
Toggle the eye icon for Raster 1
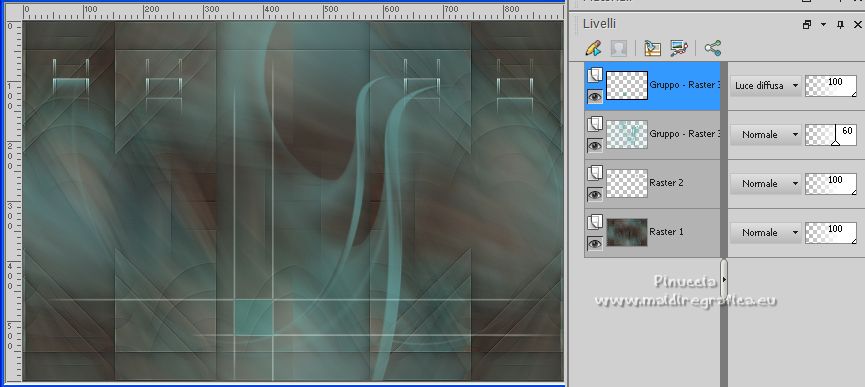point(595,243)
